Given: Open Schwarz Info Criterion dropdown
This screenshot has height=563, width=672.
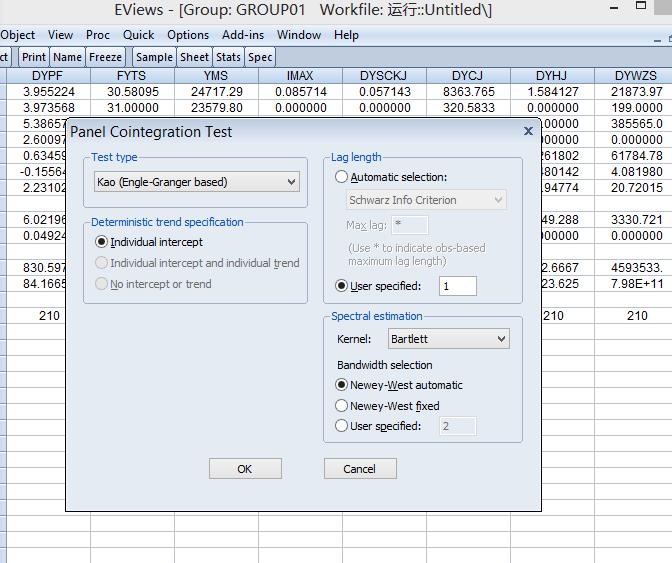Looking at the screenshot, I should click(x=426, y=200).
